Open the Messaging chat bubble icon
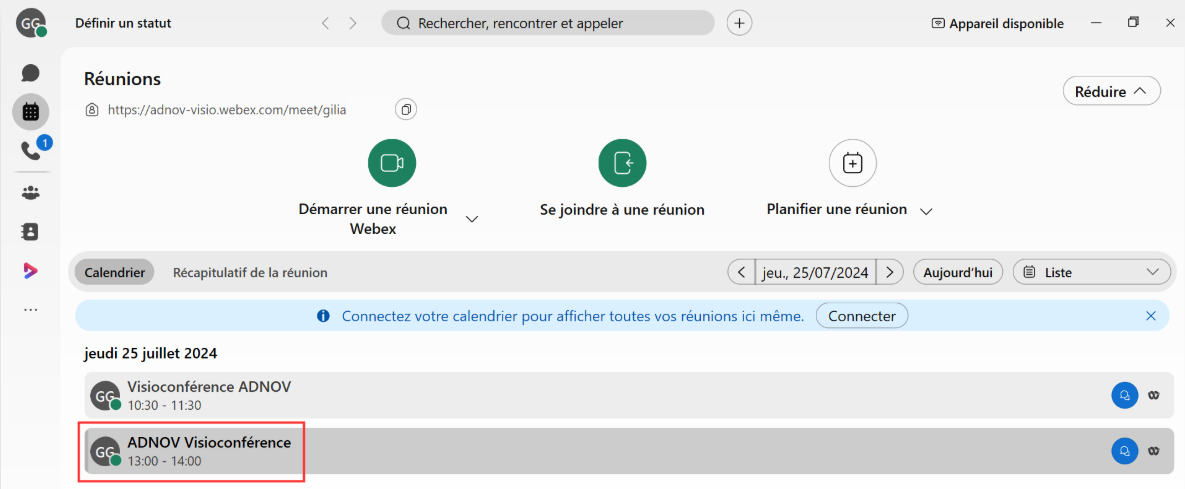The width and height of the screenshot is (1185, 489). coord(30,73)
